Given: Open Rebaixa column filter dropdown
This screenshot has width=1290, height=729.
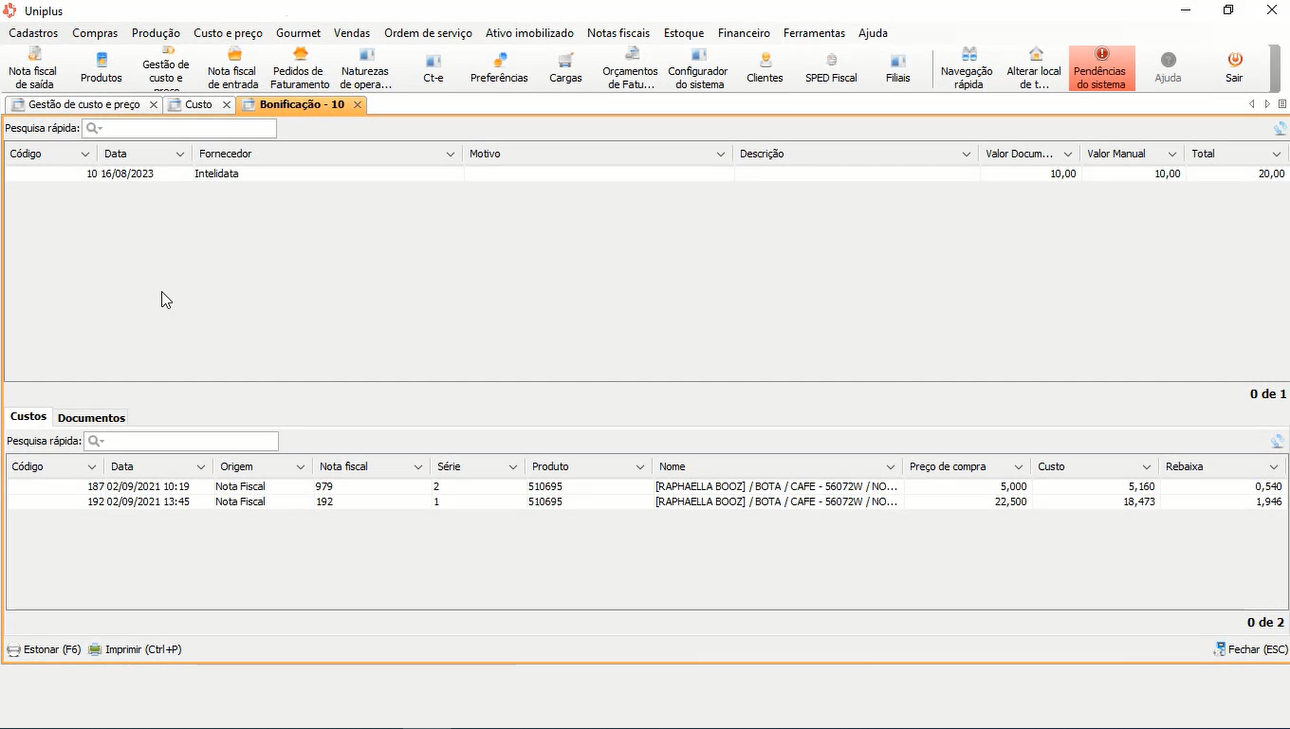Looking at the screenshot, I should pos(1274,467).
